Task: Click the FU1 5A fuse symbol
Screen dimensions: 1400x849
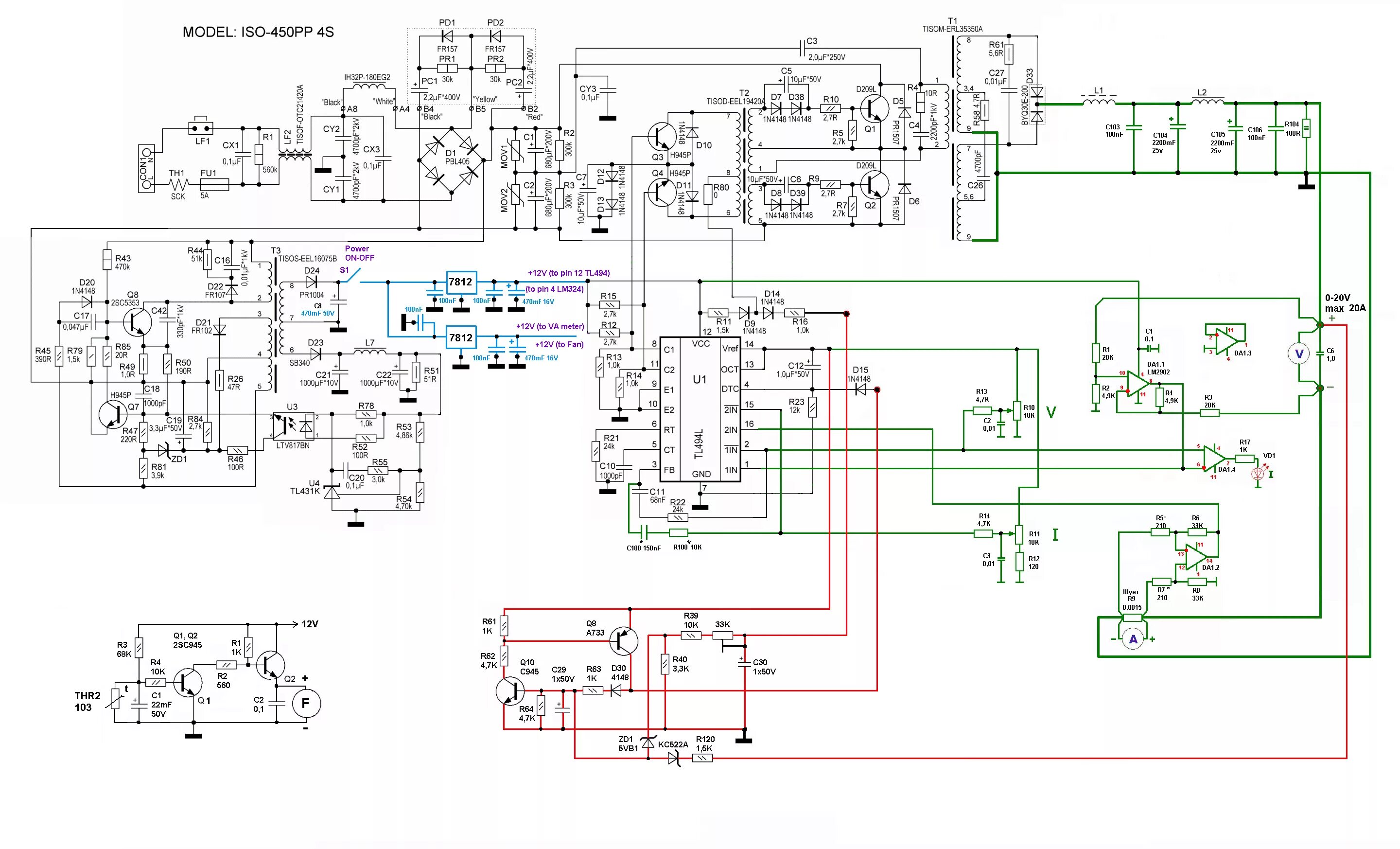Action: pyautogui.click(x=214, y=184)
